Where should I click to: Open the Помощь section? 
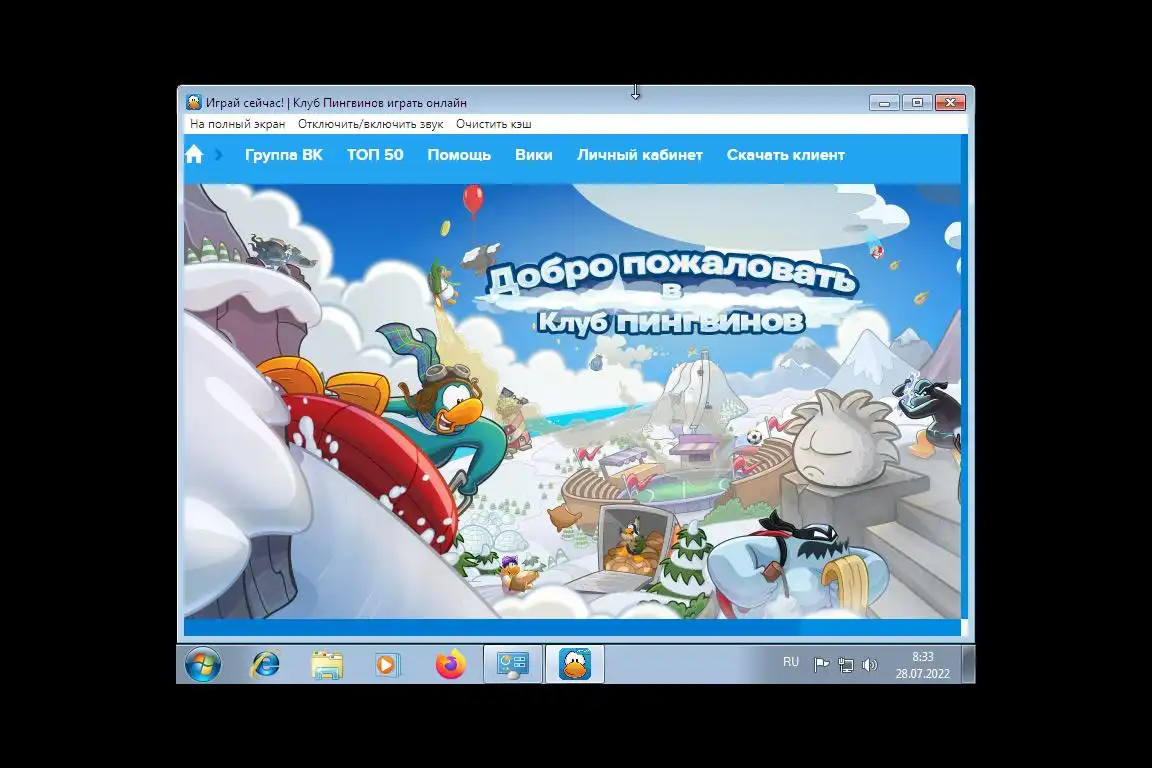459,155
